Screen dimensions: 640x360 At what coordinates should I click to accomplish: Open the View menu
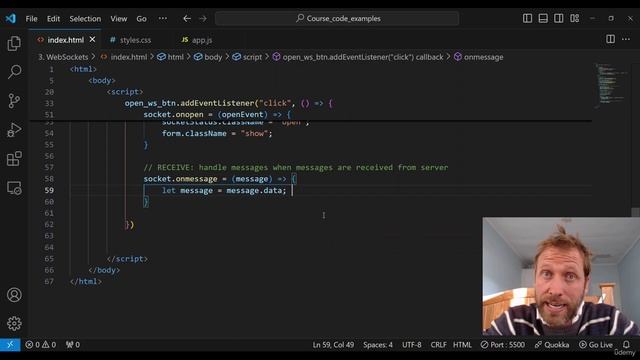(118, 19)
